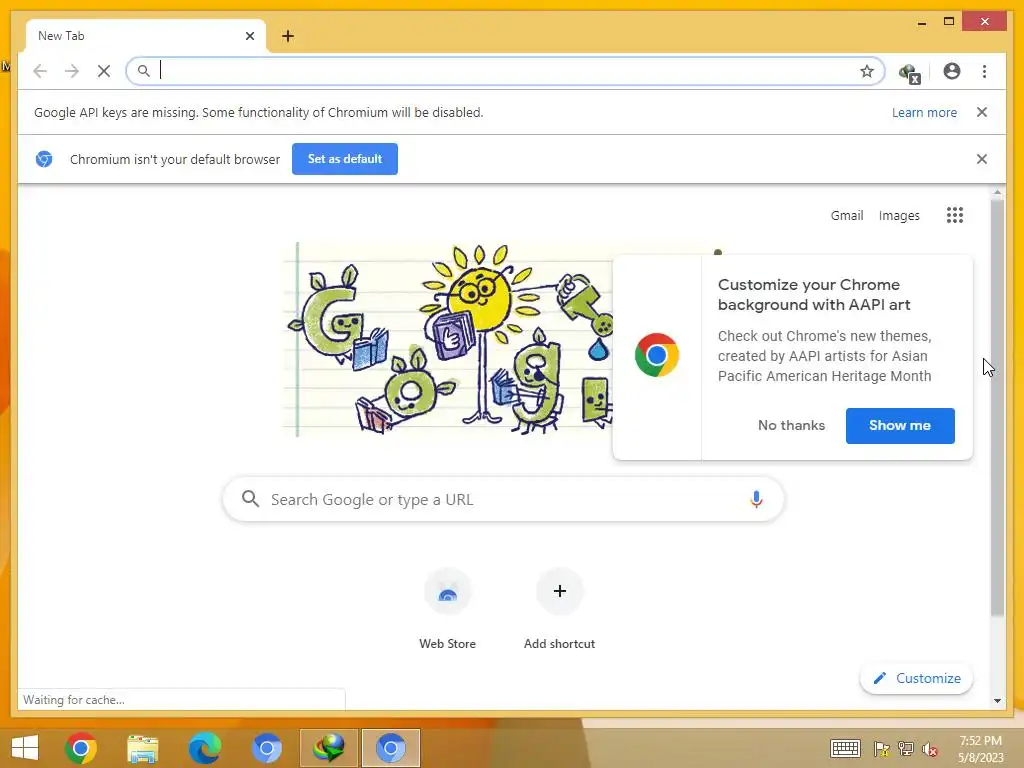This screenshot has width=1024, height=768.
Task: Stop loading the page
Action: (104, 71)
